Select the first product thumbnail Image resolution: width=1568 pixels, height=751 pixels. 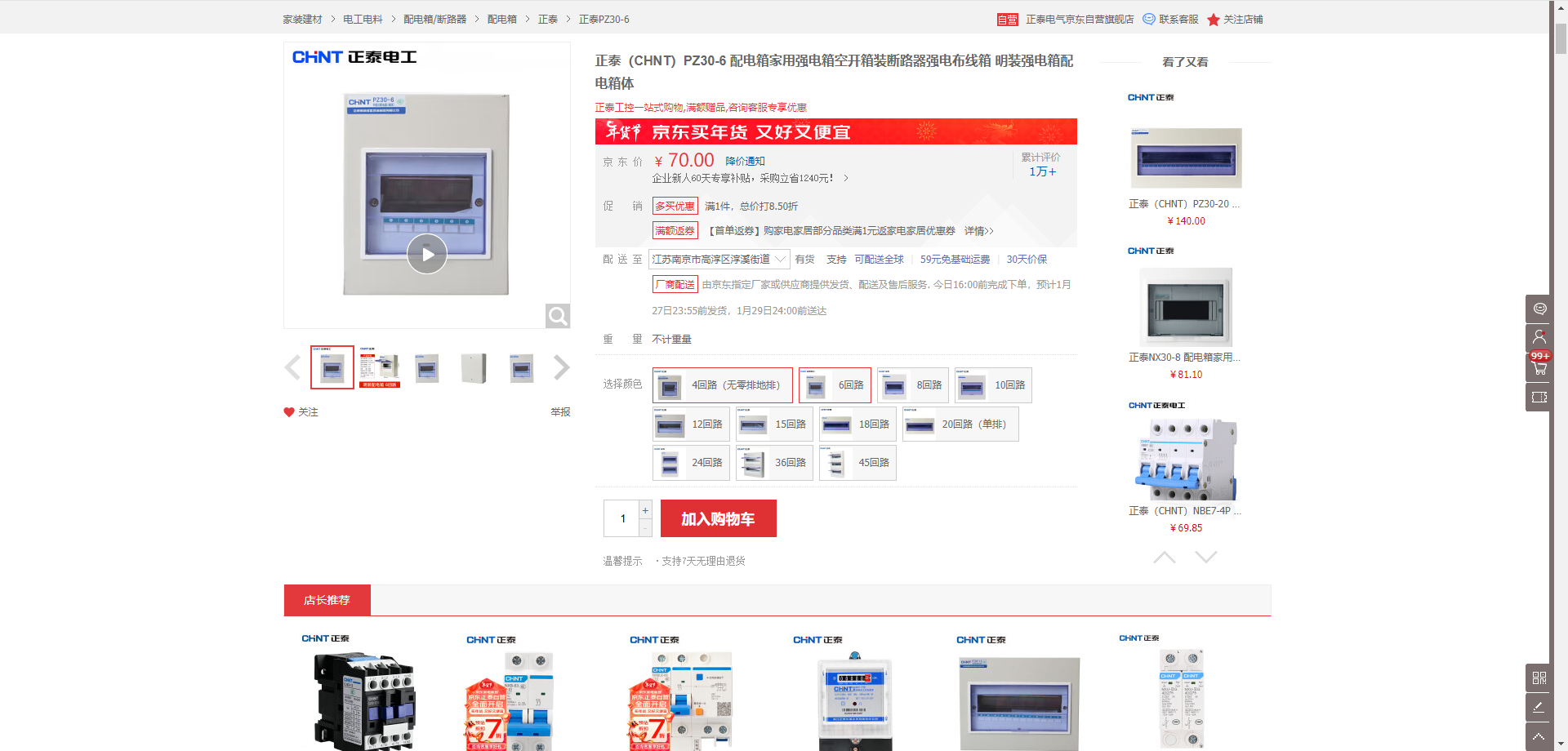coord(332,367)
